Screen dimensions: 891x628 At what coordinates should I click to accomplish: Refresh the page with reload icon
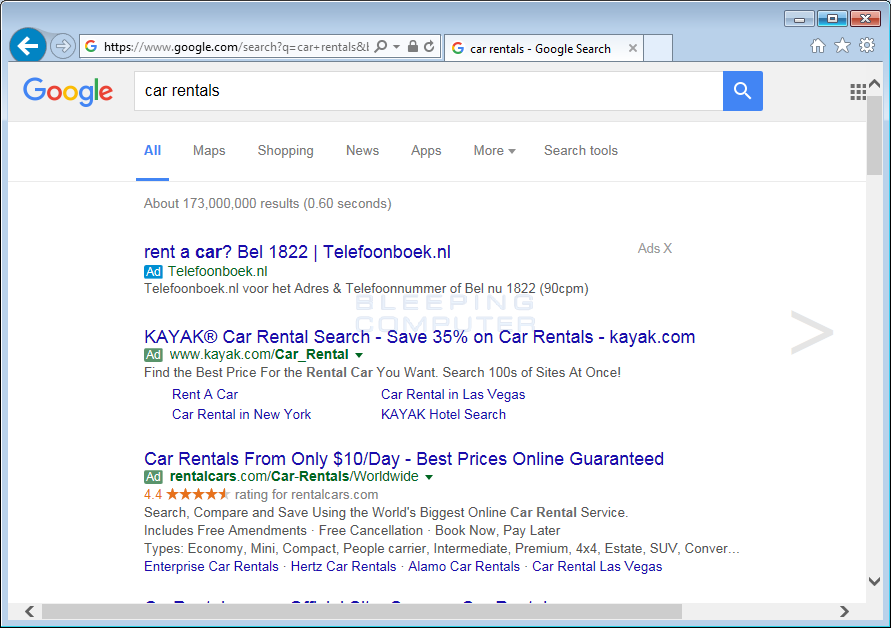point(430,47)
